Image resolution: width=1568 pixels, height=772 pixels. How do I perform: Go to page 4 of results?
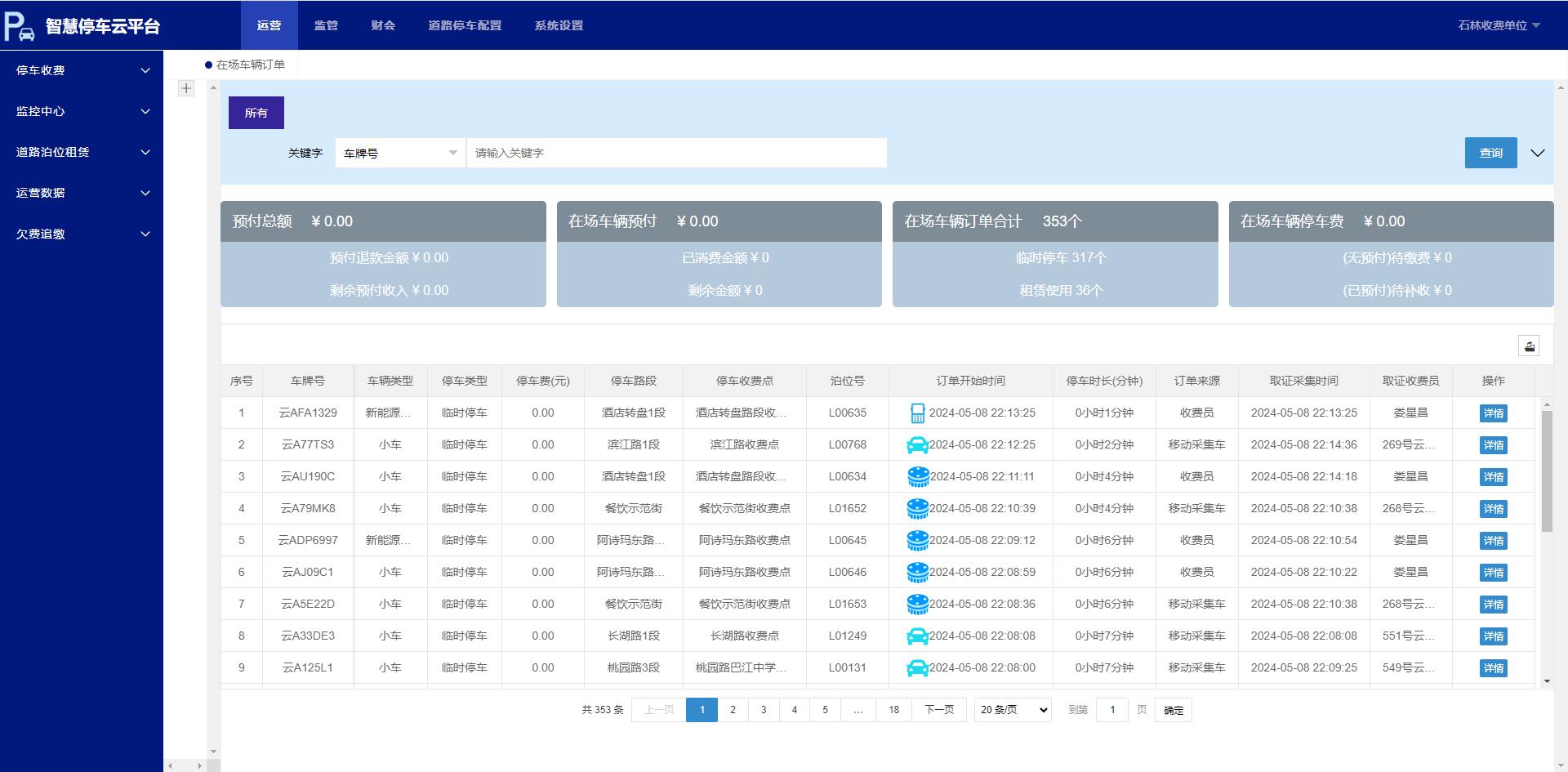[x=795, y=710]
